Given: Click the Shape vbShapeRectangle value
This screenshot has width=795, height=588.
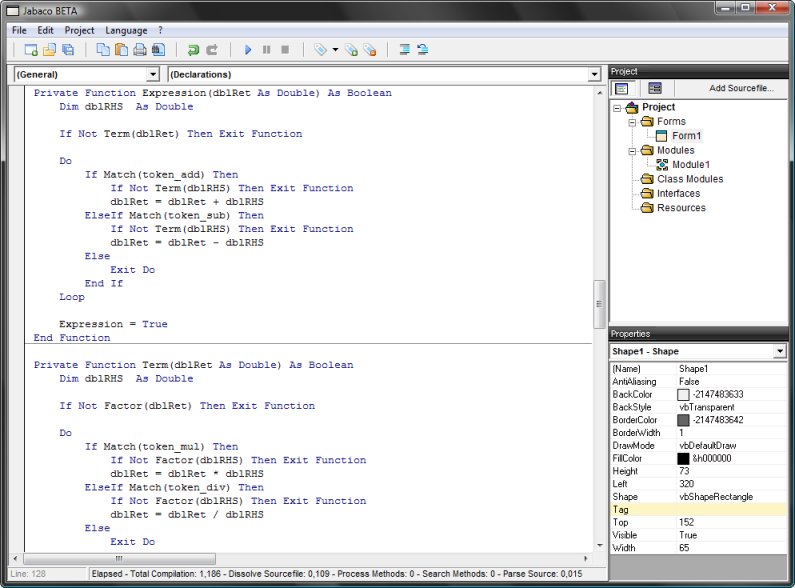Looking at the screenshot, I should pos(716,497).
